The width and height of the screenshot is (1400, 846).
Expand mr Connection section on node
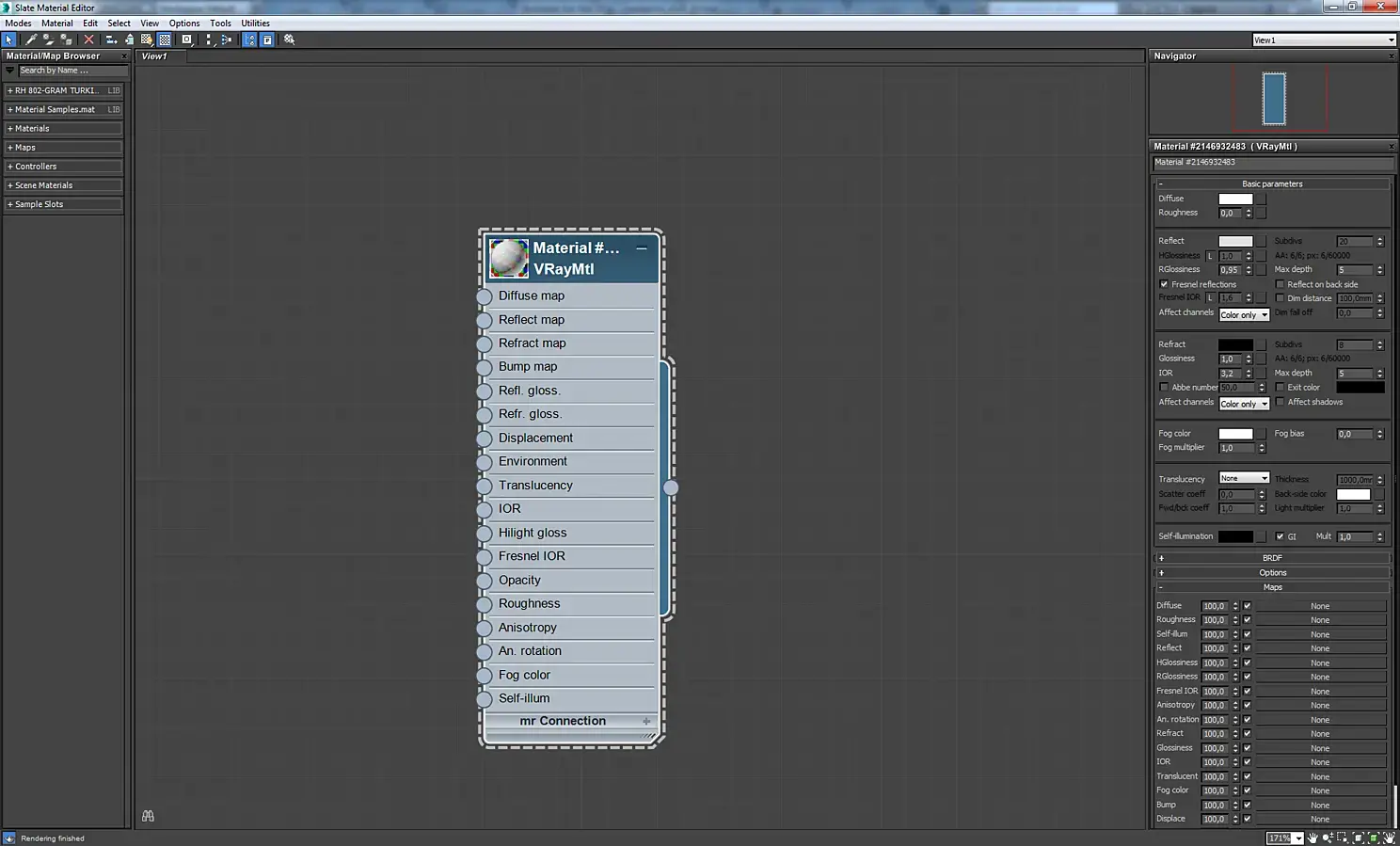[646, 721]
